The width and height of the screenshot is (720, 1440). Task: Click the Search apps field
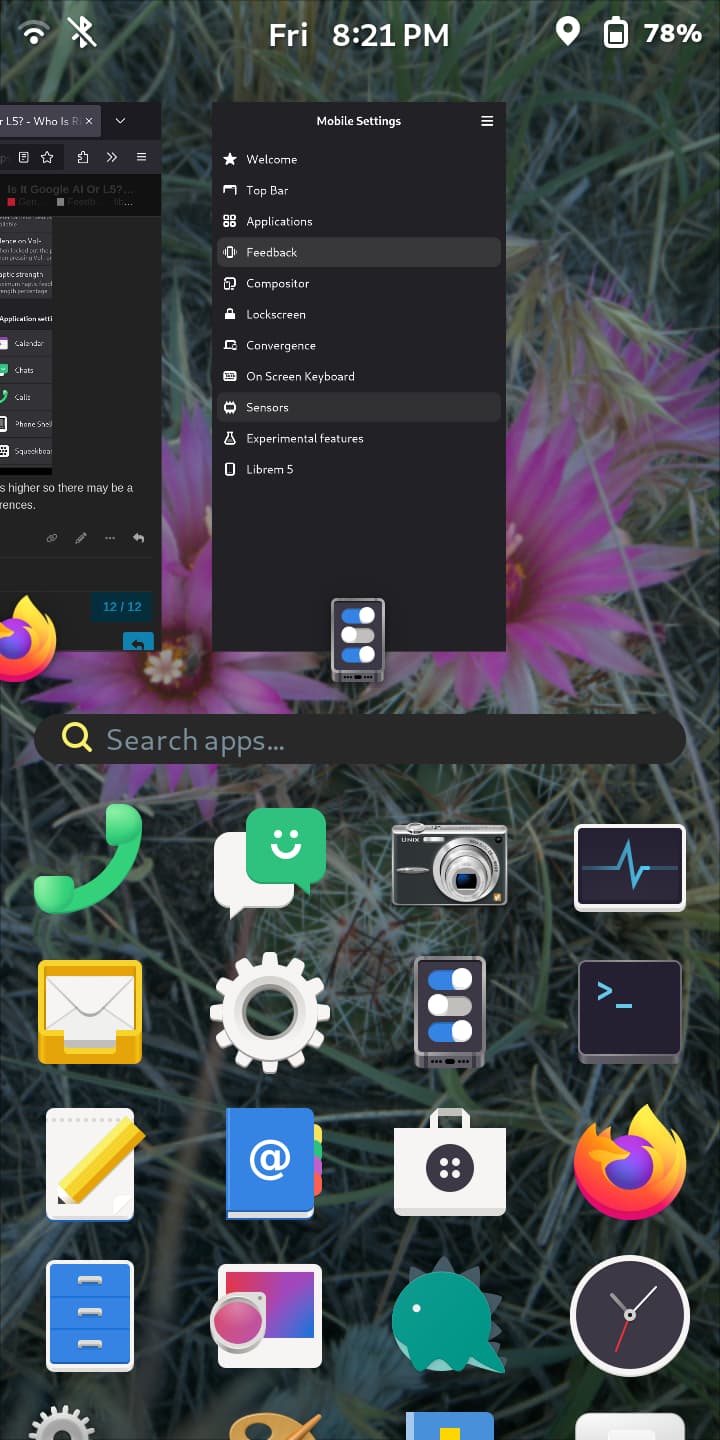(x=360, y=740)
